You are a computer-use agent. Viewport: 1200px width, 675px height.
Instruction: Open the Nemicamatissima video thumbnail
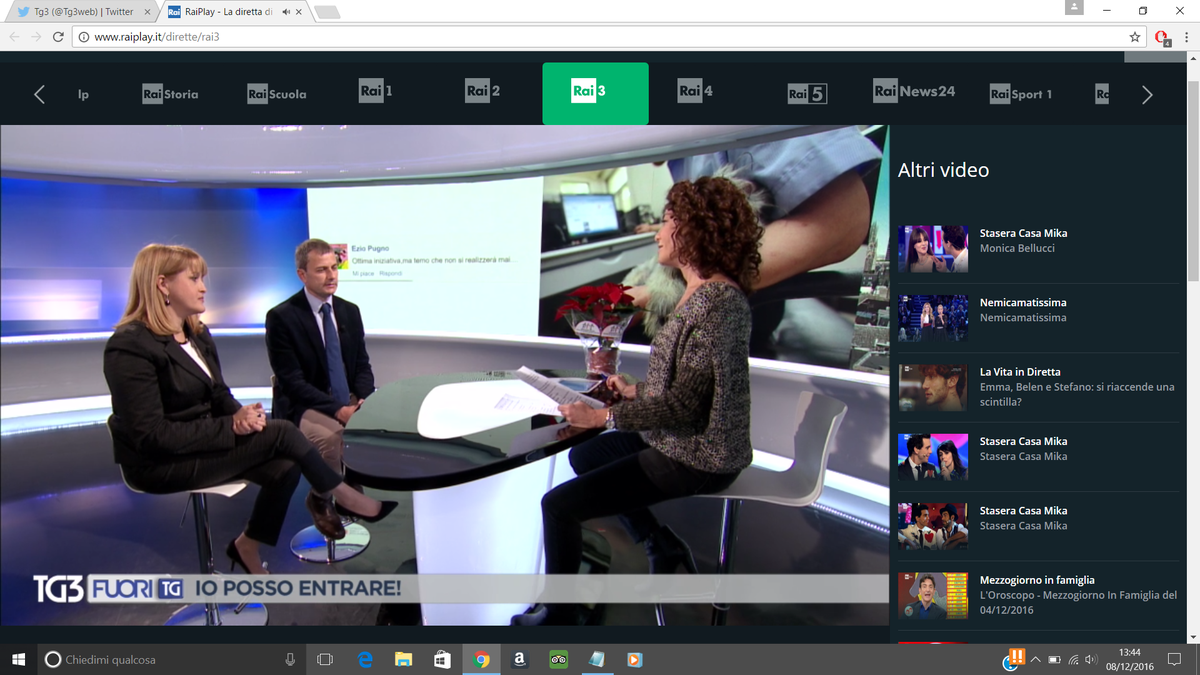933,318
